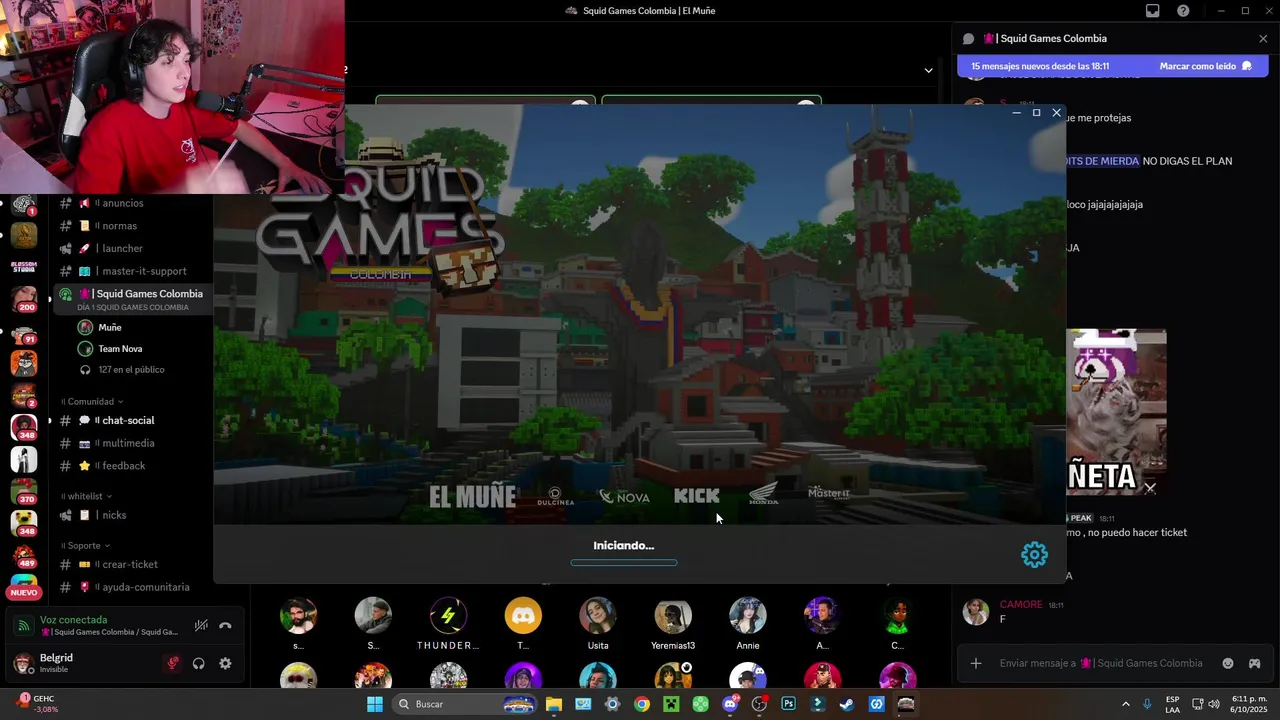Collapse the Soporte category
This screenshot has height=720, width=1280.
click(x=84, y=546)
